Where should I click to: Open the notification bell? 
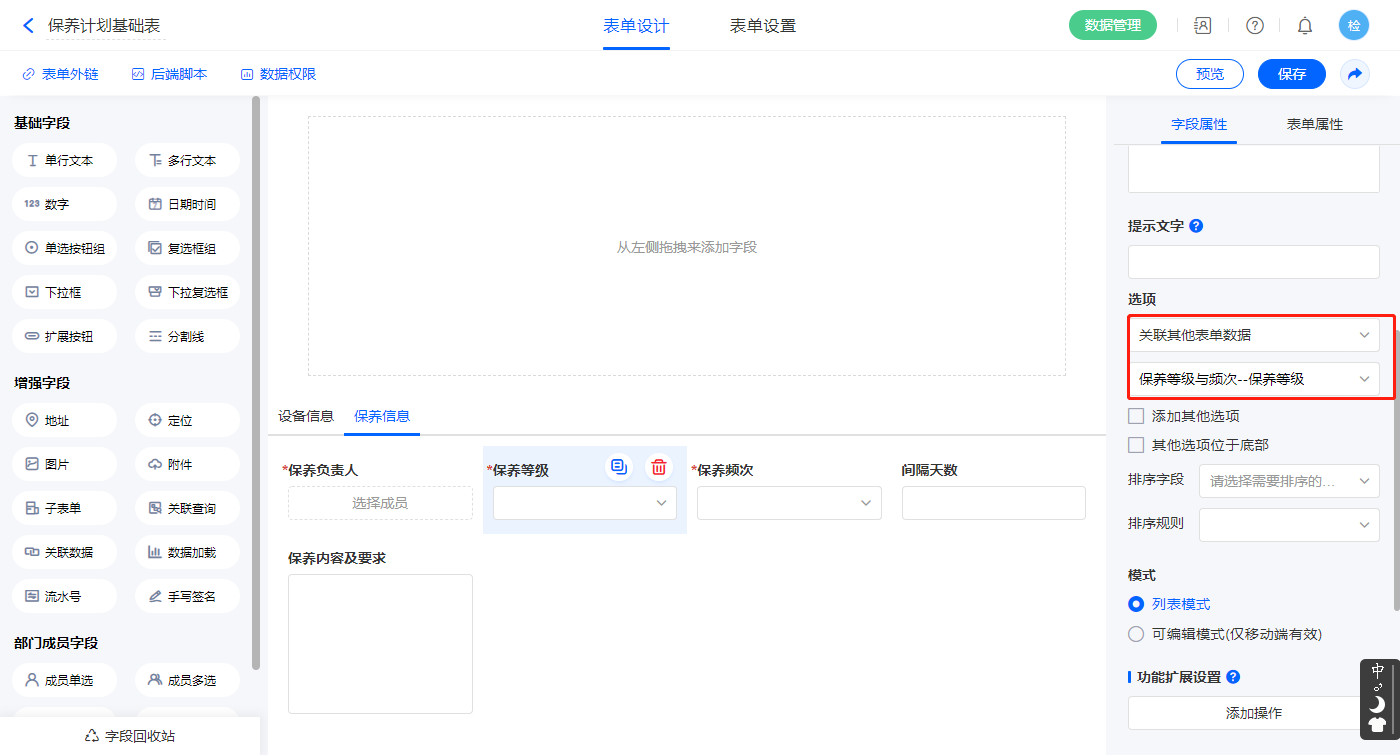tap(1305, 26)
